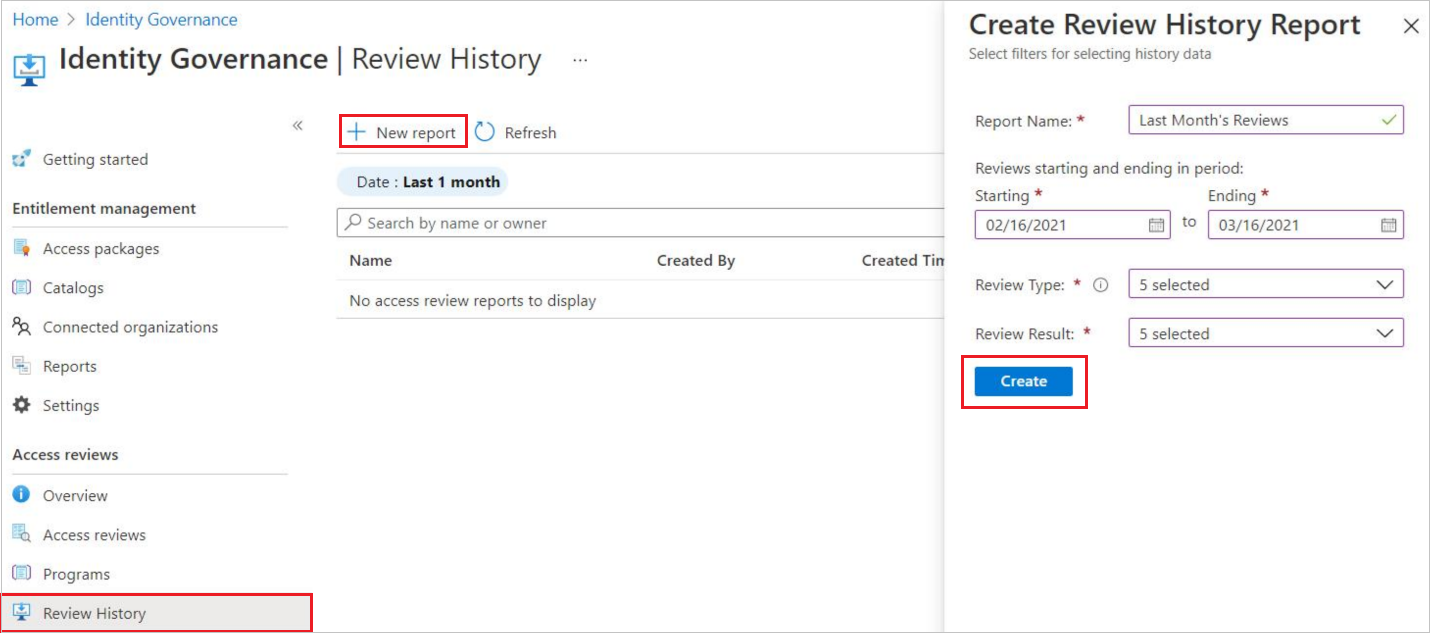Navigate Home via the breadcrumb link
1430x633 pixels.
coord(35,19)
